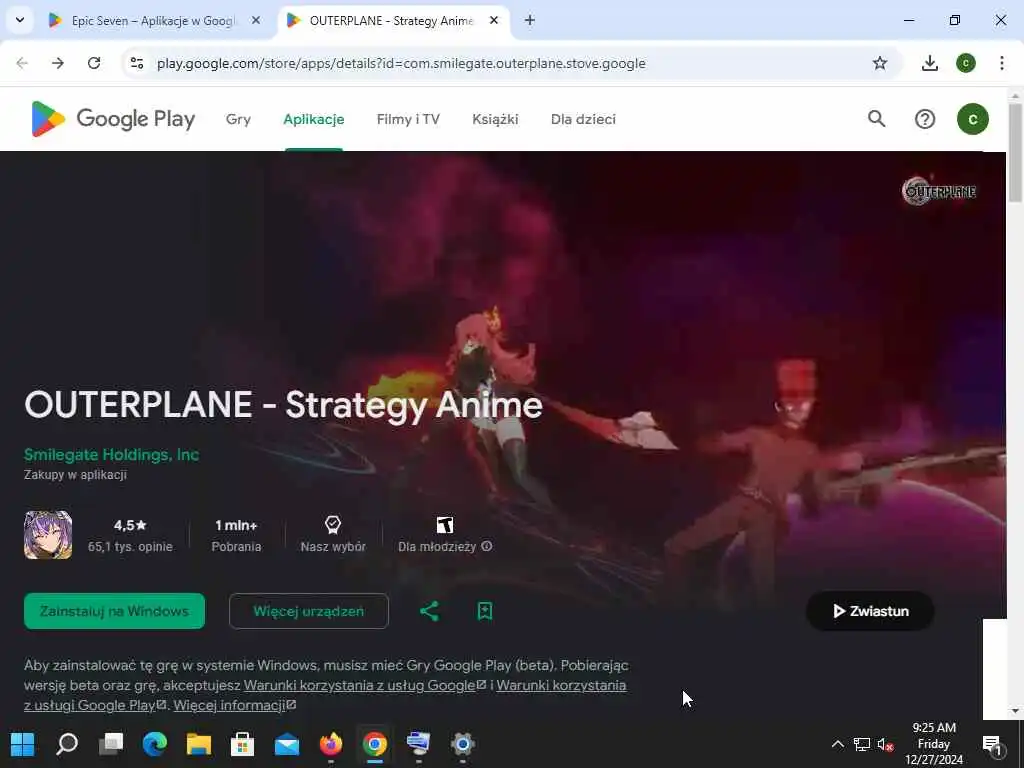1024x768 pixels.
Task: Click the Google Play logo
Action: click(113, 119)
